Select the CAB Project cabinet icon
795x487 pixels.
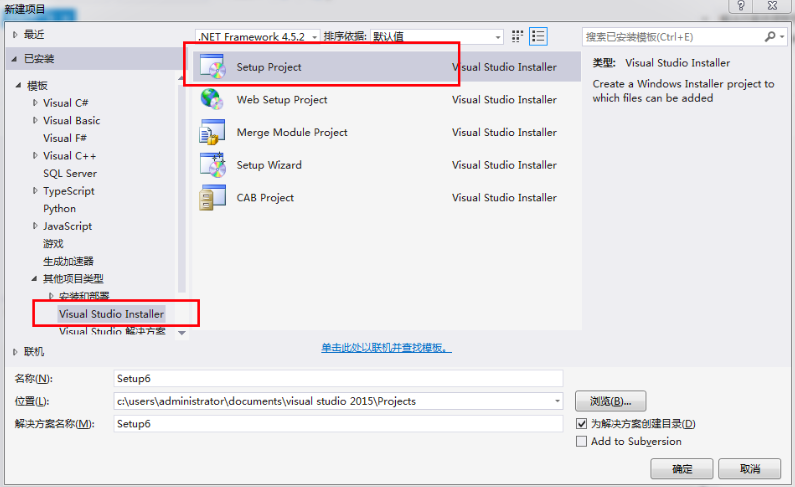pyautogui.click(x=212, y=198)
